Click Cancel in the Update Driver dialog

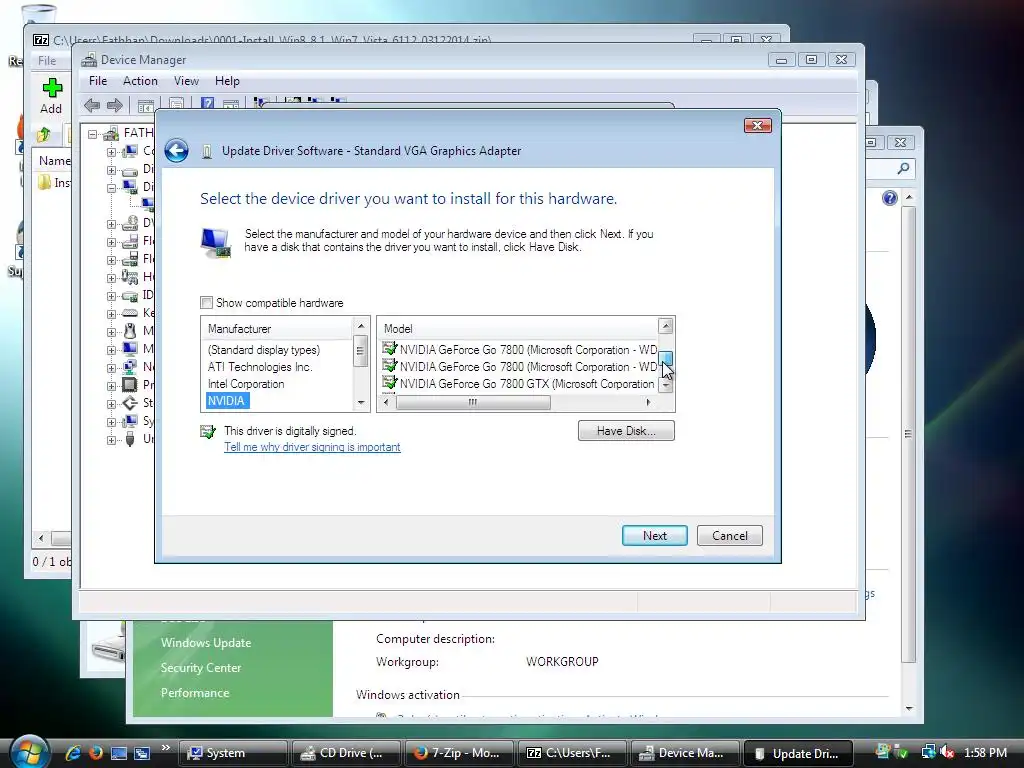pos(729,536)
